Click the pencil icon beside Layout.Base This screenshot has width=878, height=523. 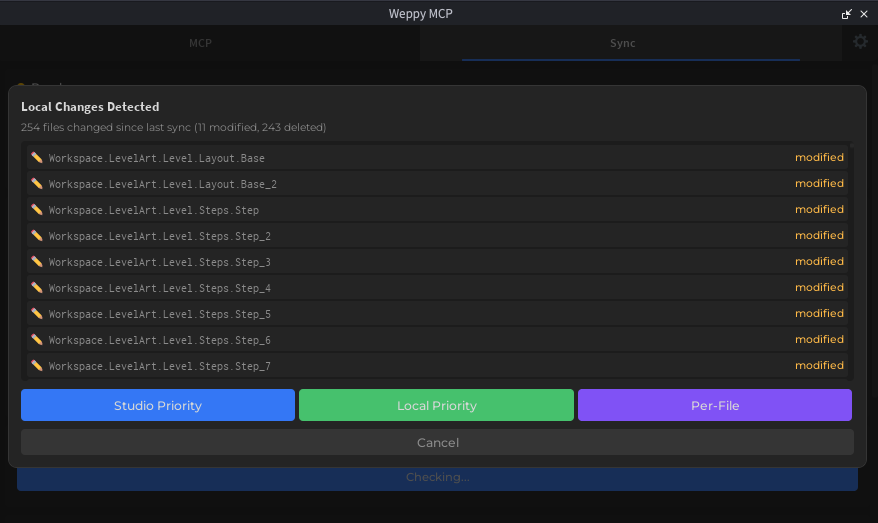(x=37, y=158)
